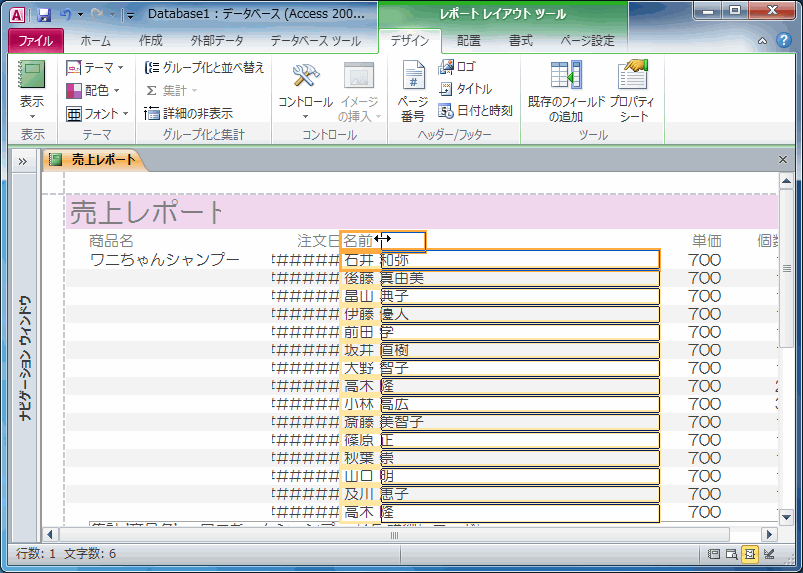Click the ワニちゃんシャンプー product cell

pyautogui.click(x=165, y=260)
